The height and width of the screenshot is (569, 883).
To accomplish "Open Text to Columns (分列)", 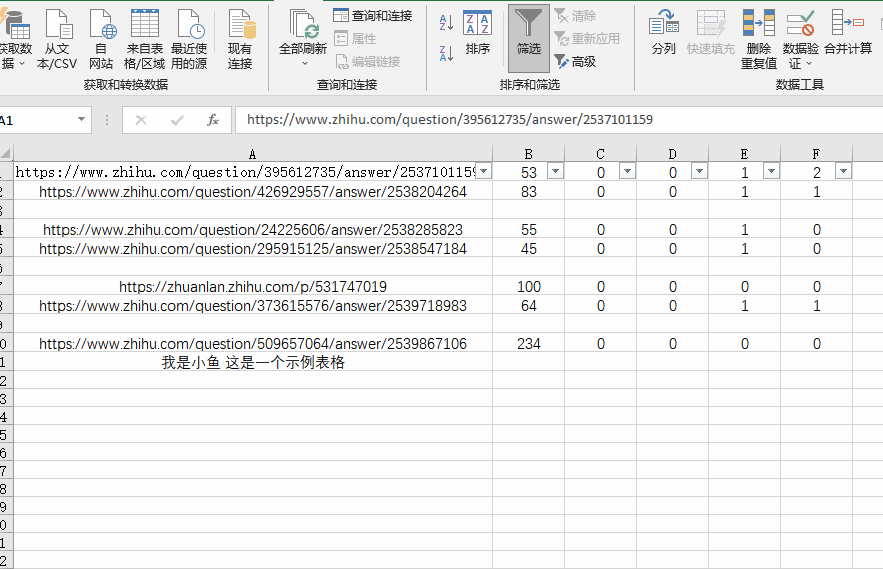I will coord(663,33).
